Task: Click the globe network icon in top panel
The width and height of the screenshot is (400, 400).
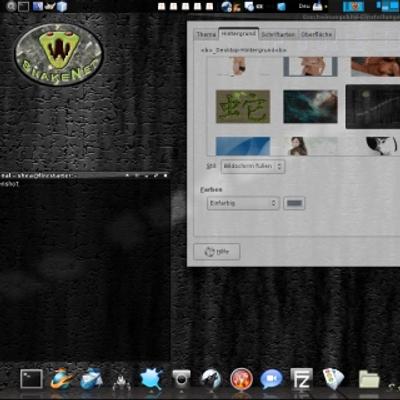Action: tap(227, 6)
